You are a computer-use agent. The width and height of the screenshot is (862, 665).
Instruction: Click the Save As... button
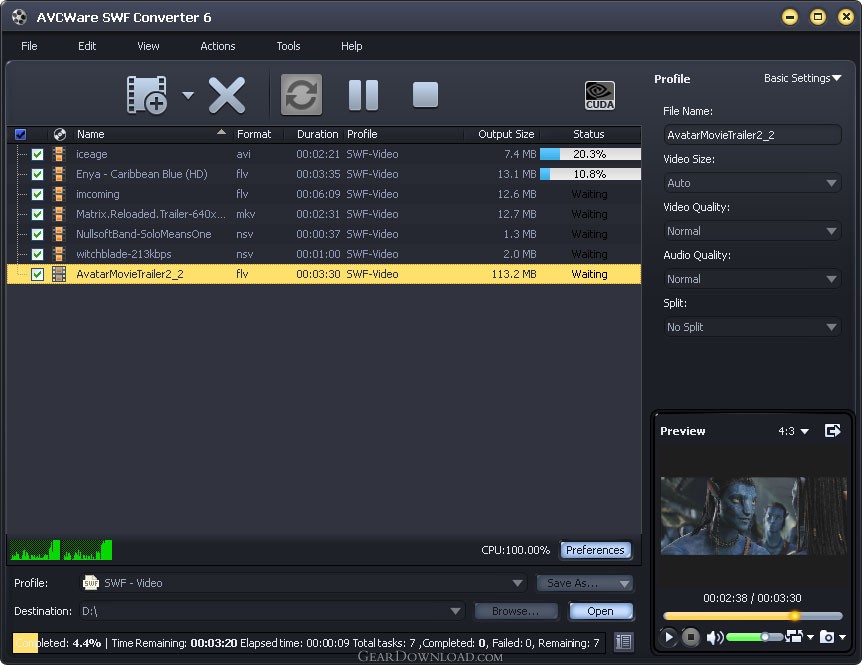(585, 583)
